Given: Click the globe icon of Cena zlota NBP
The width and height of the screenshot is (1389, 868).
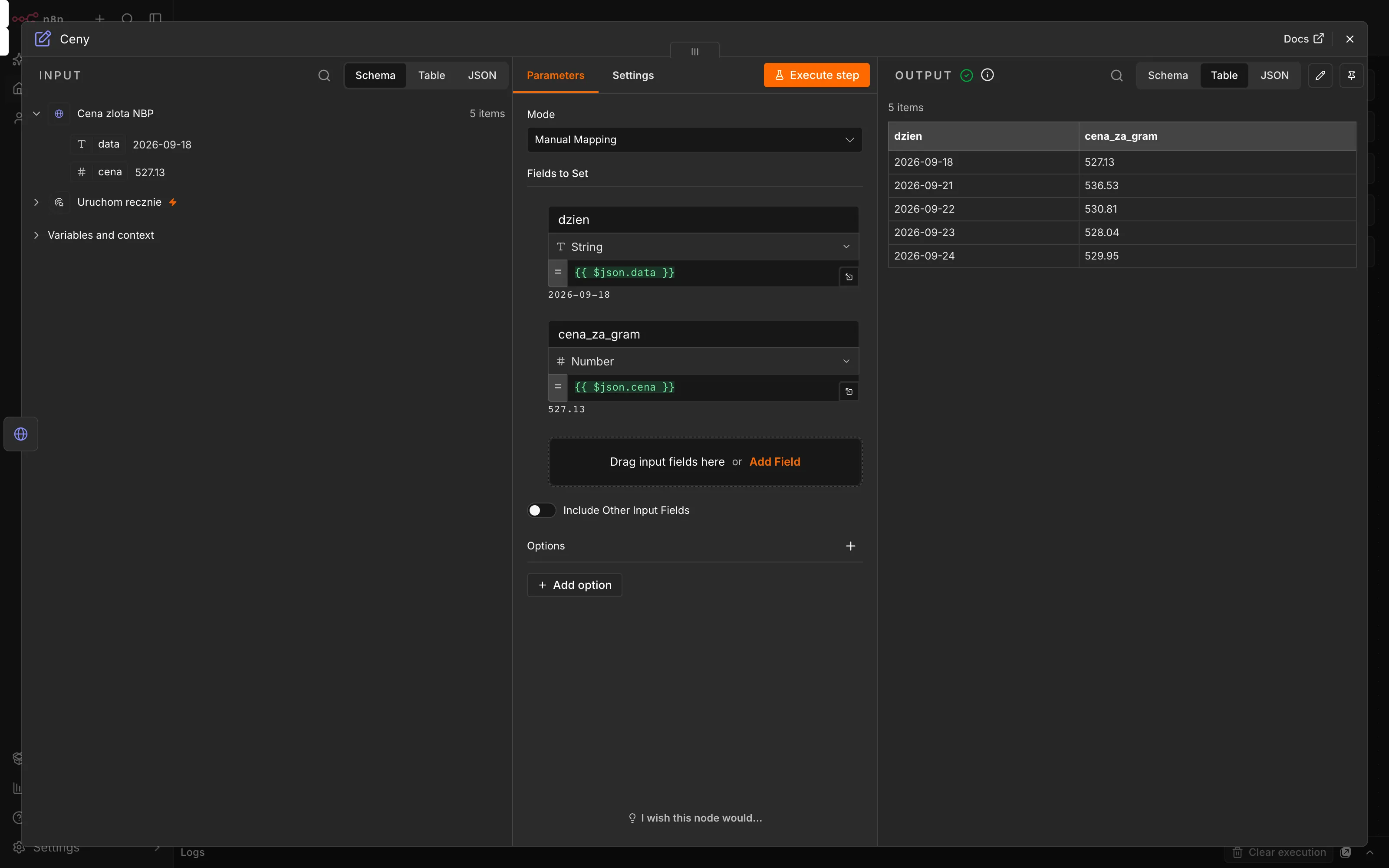Looking at the screenshot, I should [x=59, y=114].
